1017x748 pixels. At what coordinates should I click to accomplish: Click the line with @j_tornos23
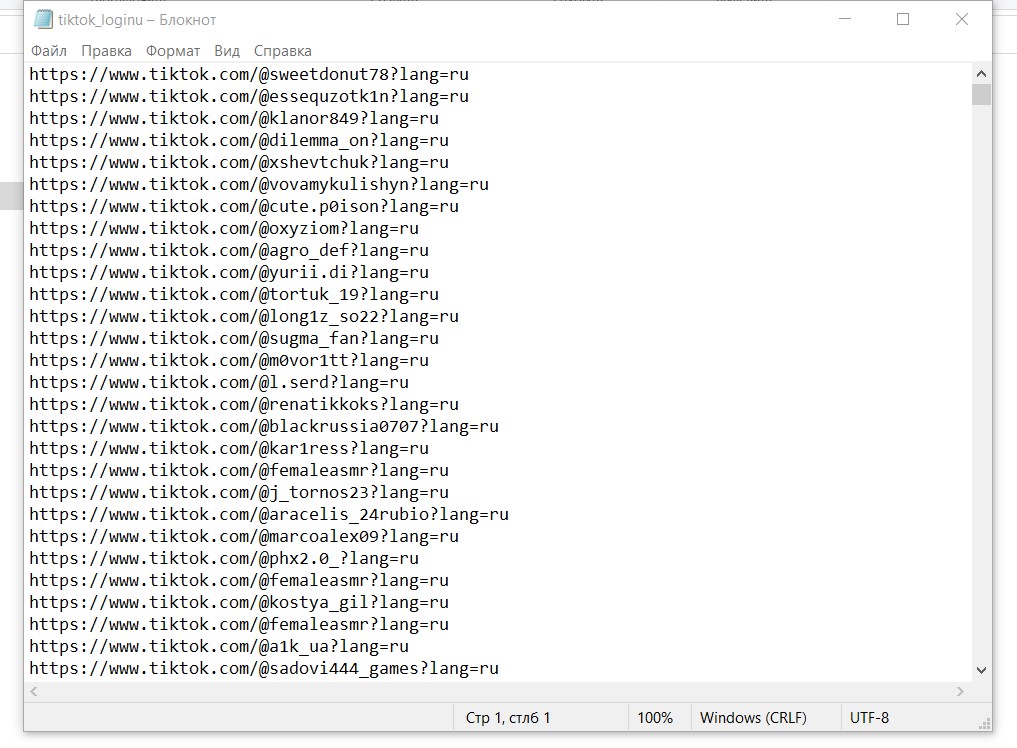239,493
